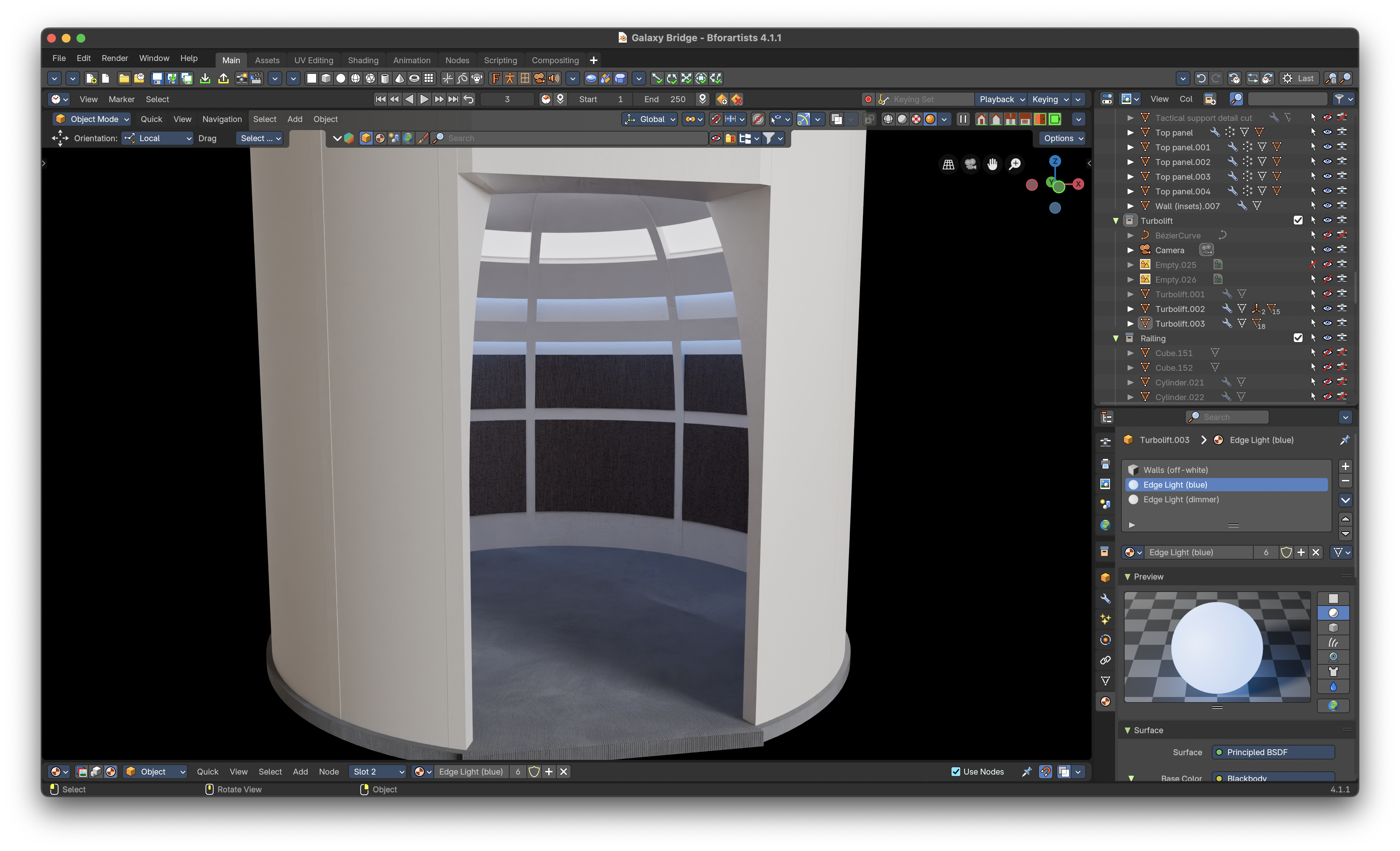The width and height of the screenshot is (1400, 851).
Task: Click the Import arrow icon
Action: pyautogui.click(x=205, y=78)
